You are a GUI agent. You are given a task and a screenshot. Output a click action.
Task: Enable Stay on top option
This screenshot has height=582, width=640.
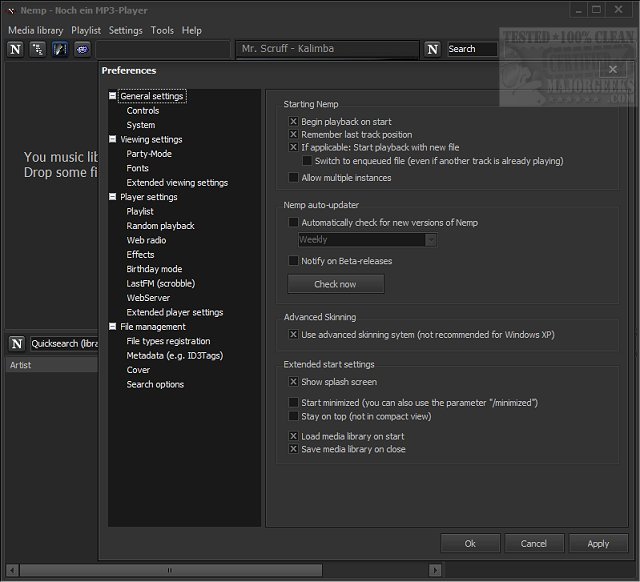click(x=293, y=416)
